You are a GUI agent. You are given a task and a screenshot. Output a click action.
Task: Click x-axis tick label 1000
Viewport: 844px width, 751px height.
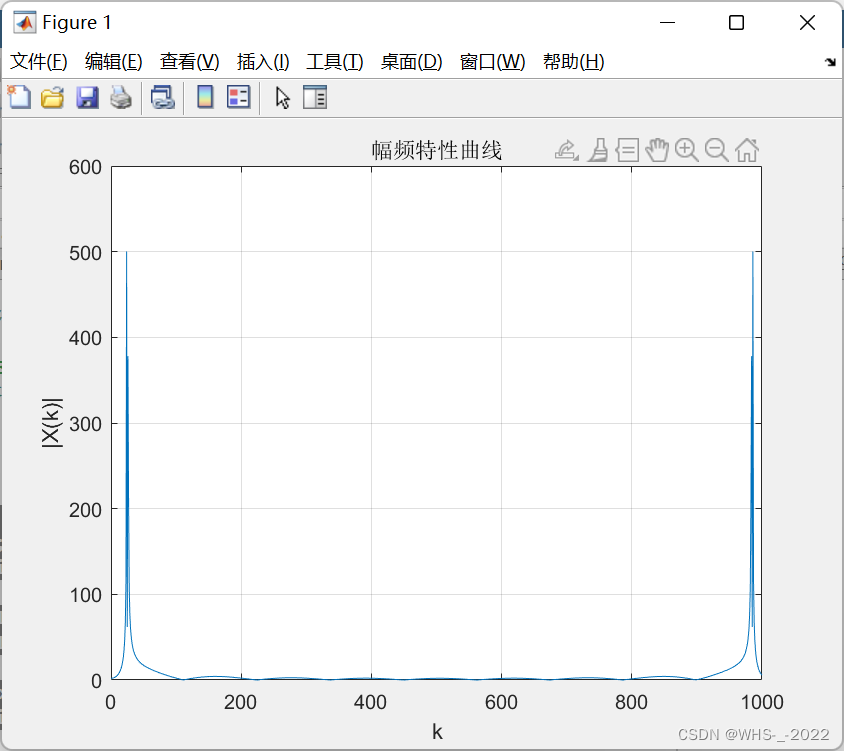762,702
